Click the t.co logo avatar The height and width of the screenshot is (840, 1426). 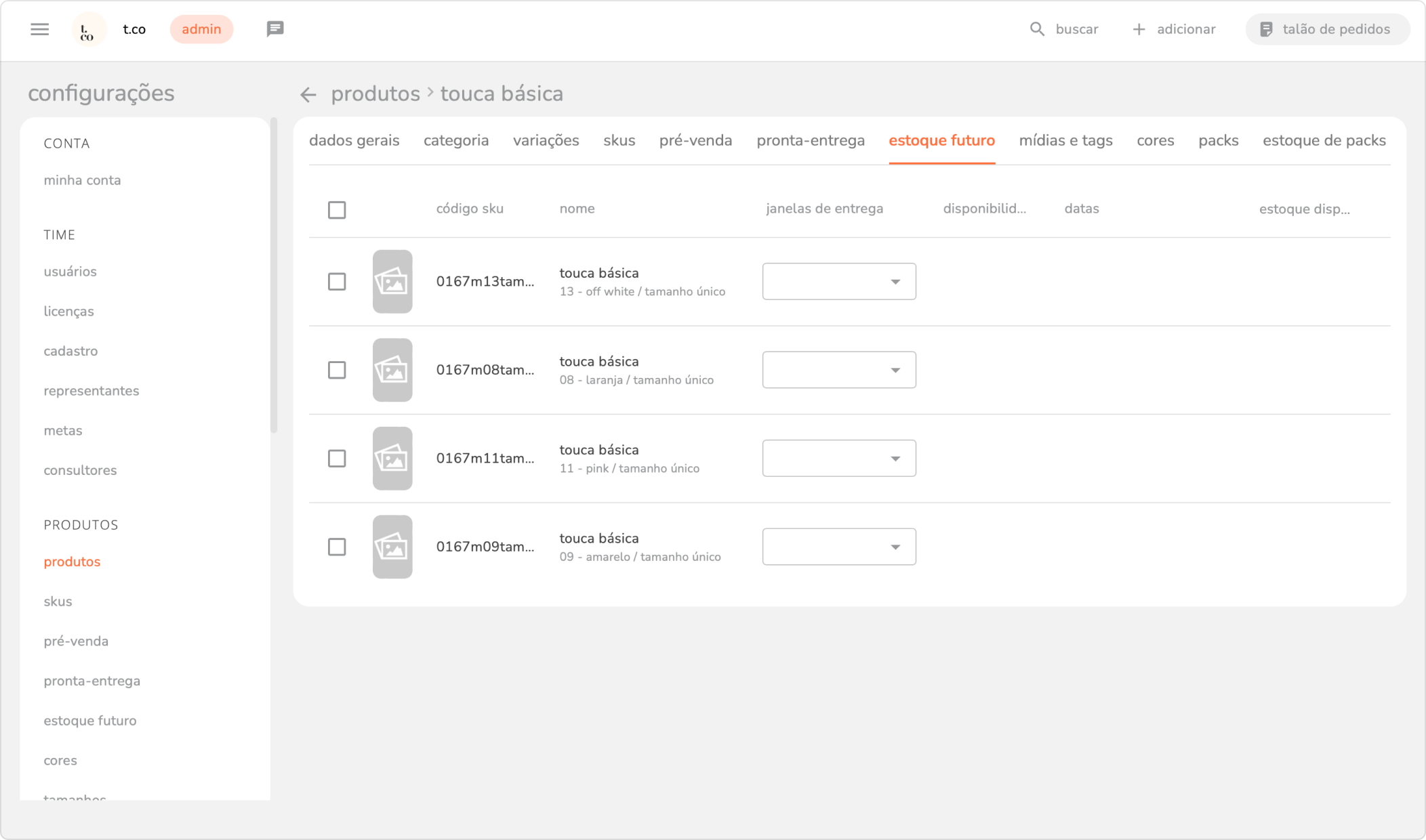click(x=88, y=30)
